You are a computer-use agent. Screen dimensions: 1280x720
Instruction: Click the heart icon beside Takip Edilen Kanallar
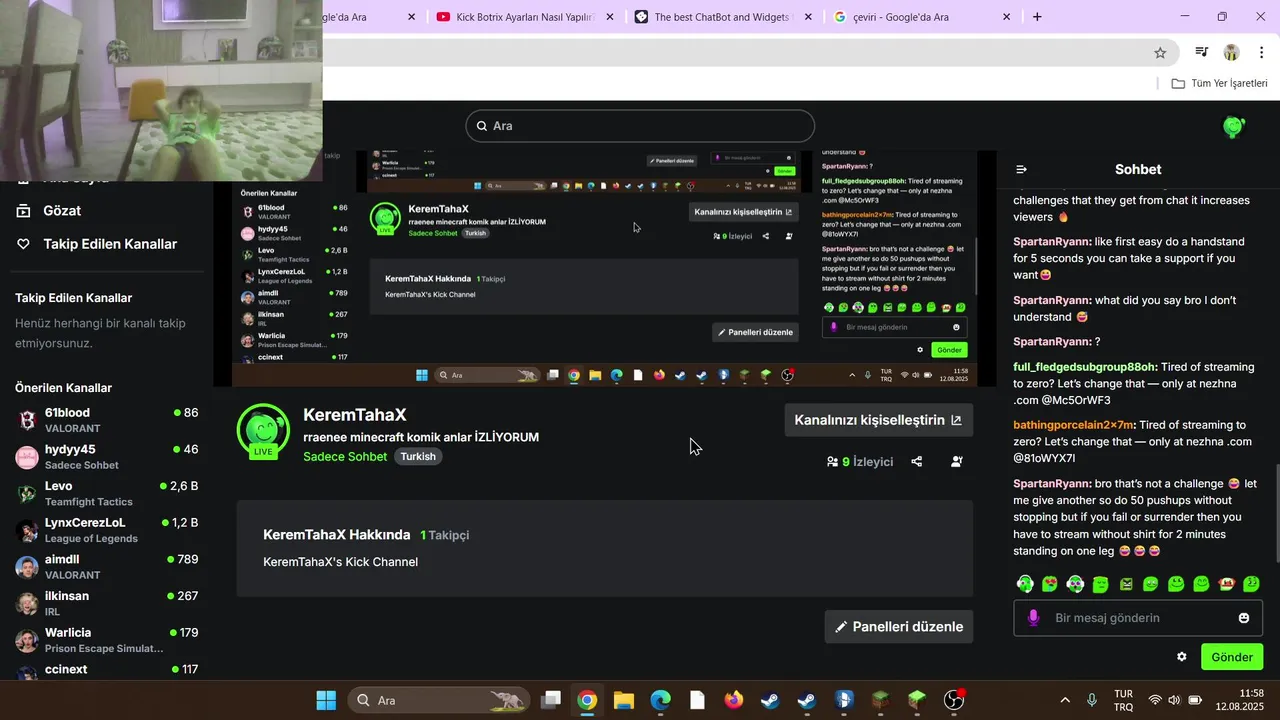[23, 244]
